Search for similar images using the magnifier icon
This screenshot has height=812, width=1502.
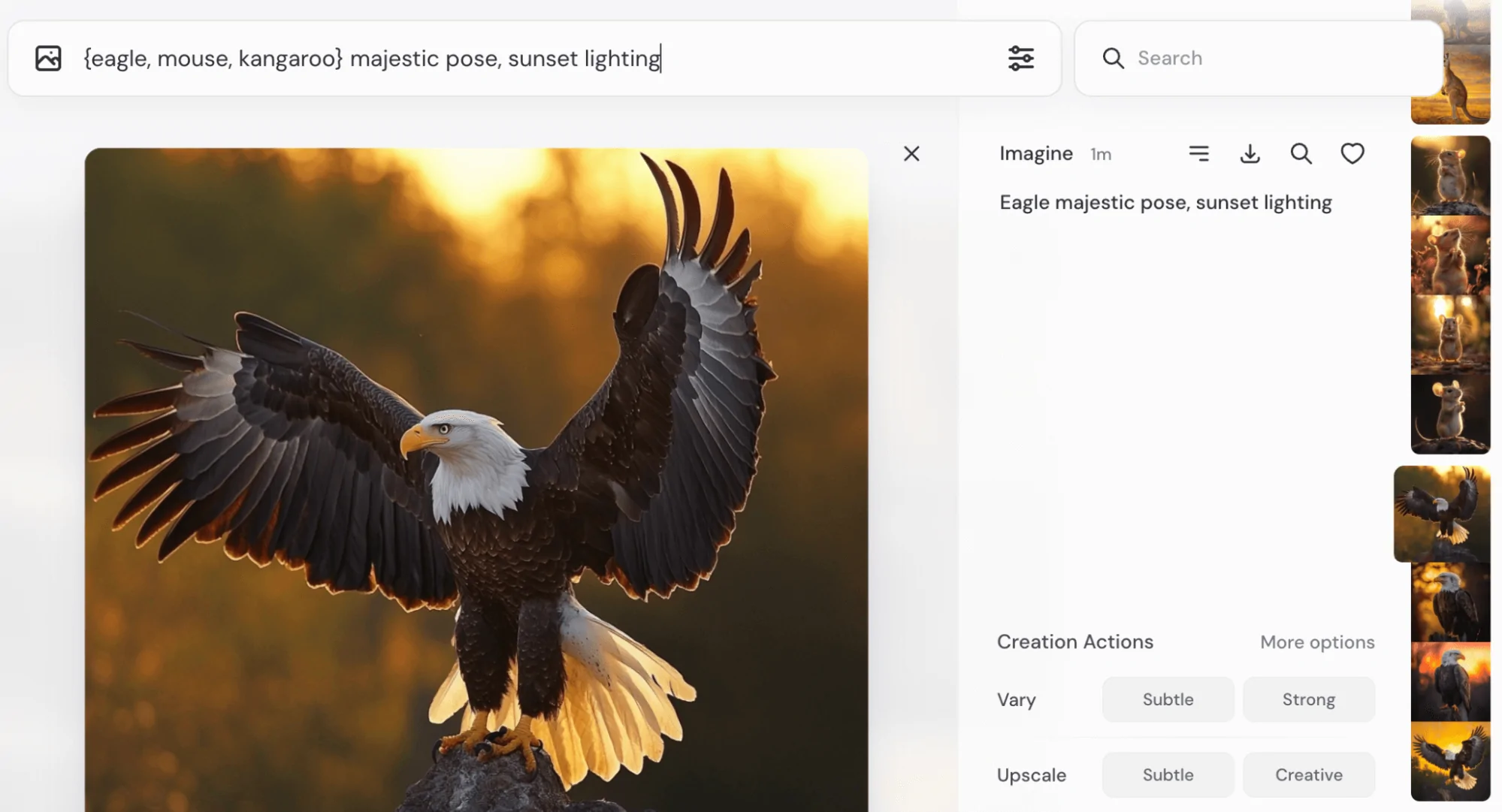point(1301,153)
